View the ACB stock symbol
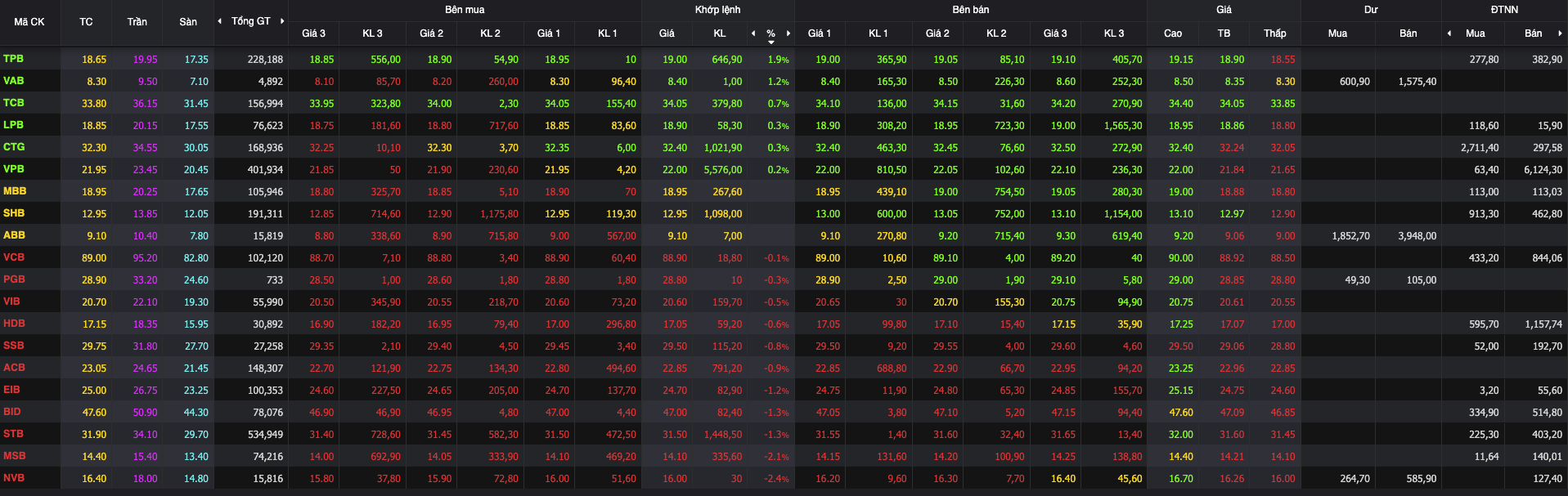 [14, 368]
